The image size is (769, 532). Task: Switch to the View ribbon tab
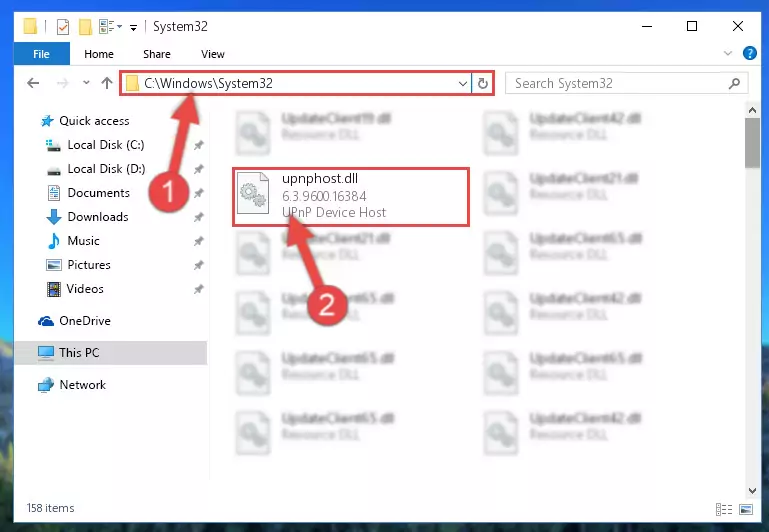pos(212,54)
